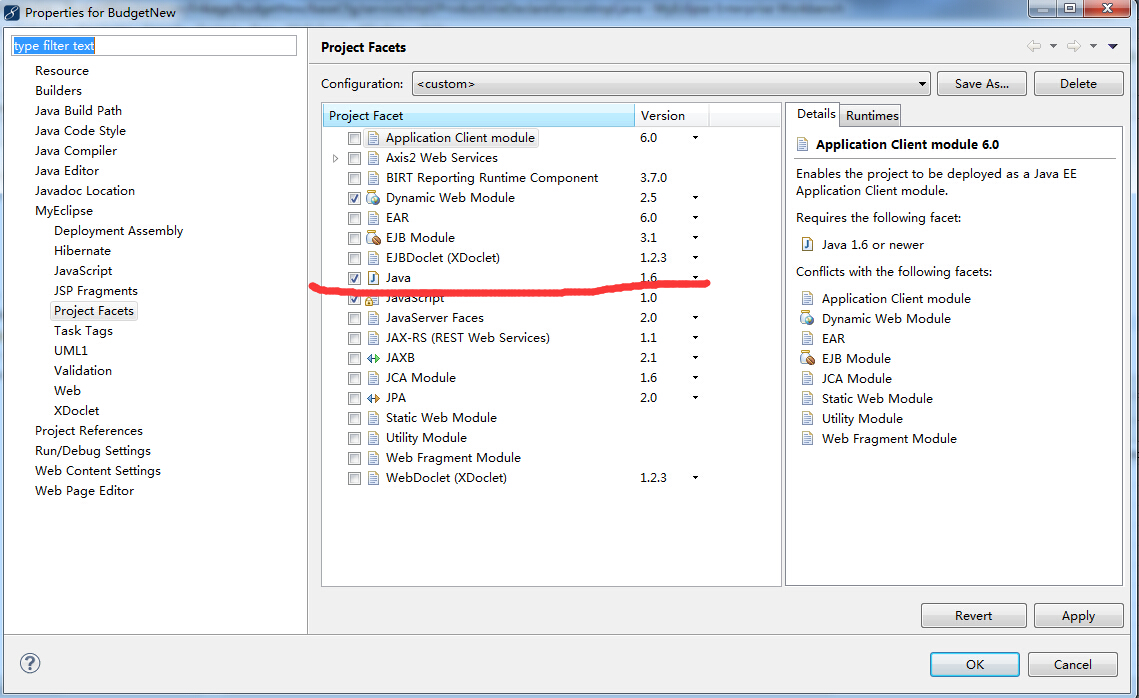Check the Static Web Module checkbox
This screenshot has height=698, width=1139.
point(354,418)
